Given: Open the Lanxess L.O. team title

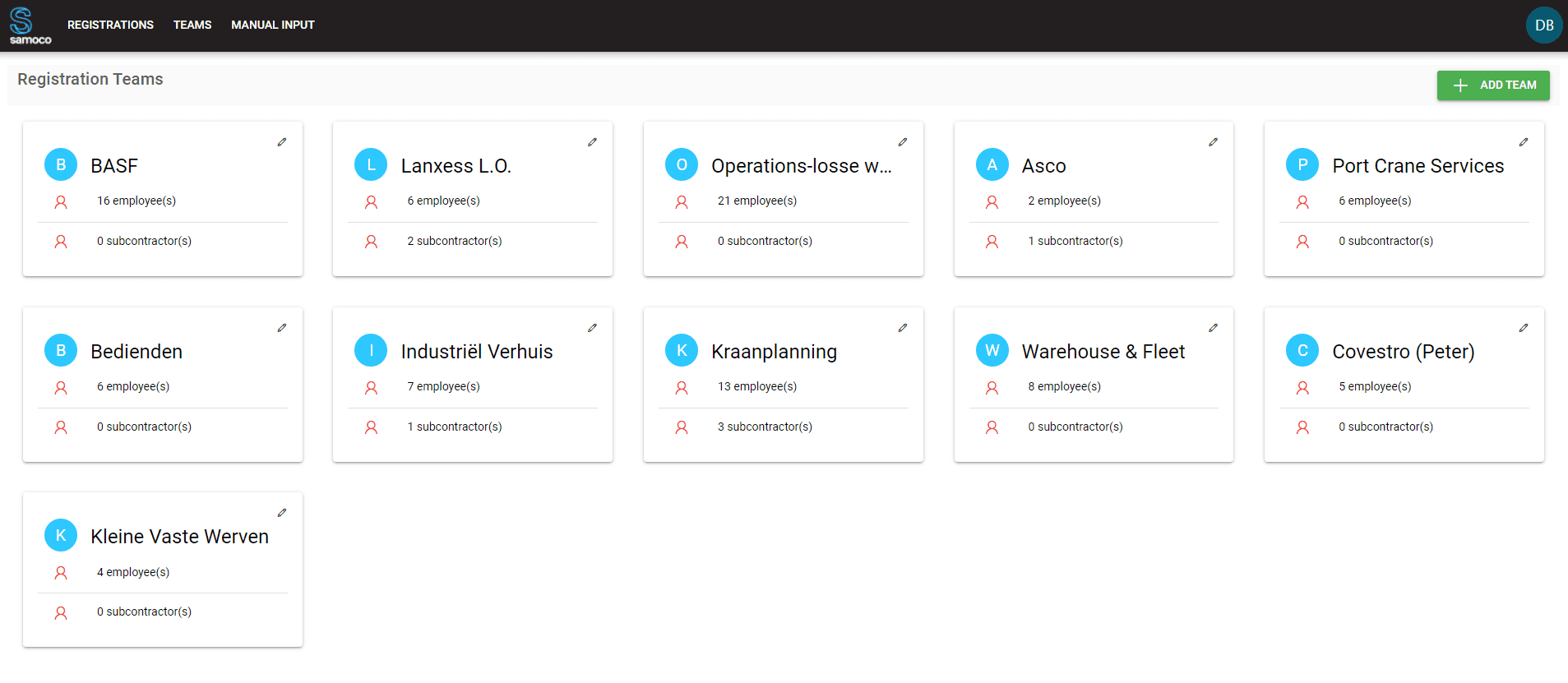Looking at the screenshot, I should tap(456, 166).
